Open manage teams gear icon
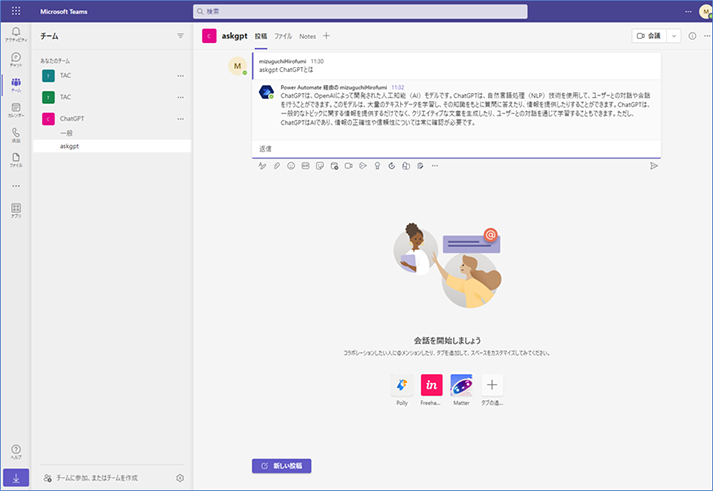This screenshot has height=491, width=713. (x=180, y=478)
